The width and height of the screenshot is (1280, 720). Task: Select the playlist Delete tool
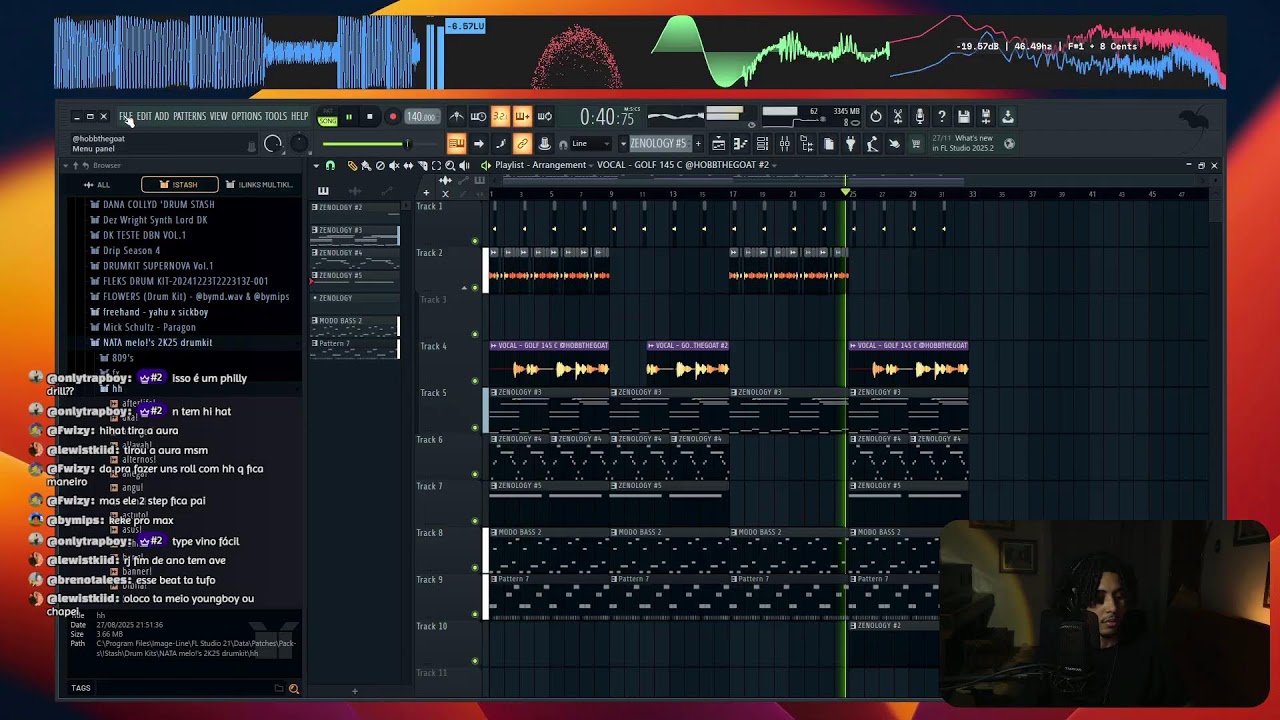(x=380, y=165)
